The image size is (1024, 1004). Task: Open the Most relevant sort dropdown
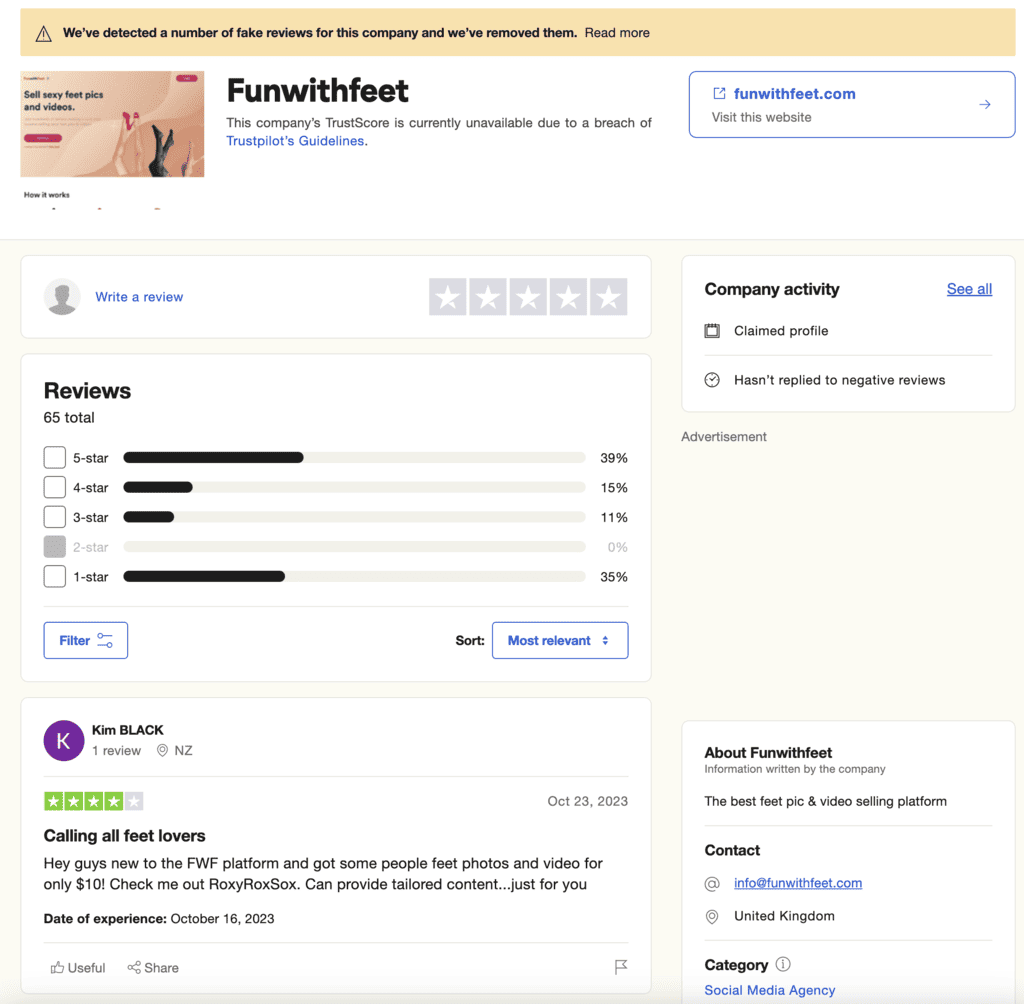(x=560, y=640)
